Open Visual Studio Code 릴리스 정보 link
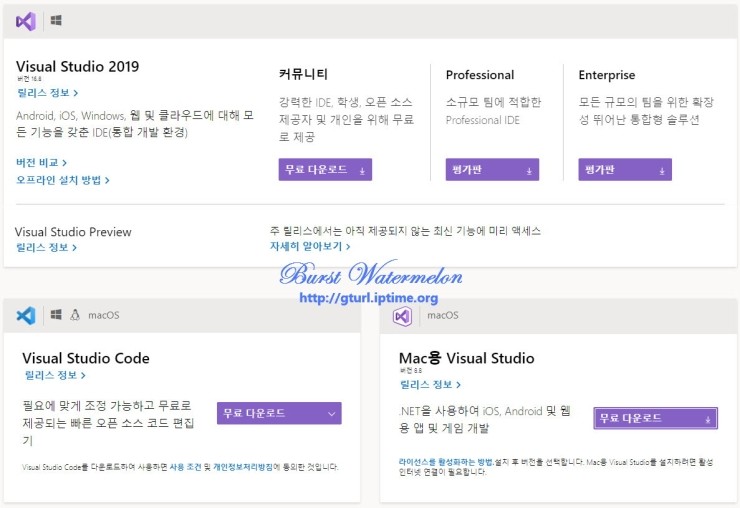This screenshot has height=508, width=740. (x=55, y=376)
